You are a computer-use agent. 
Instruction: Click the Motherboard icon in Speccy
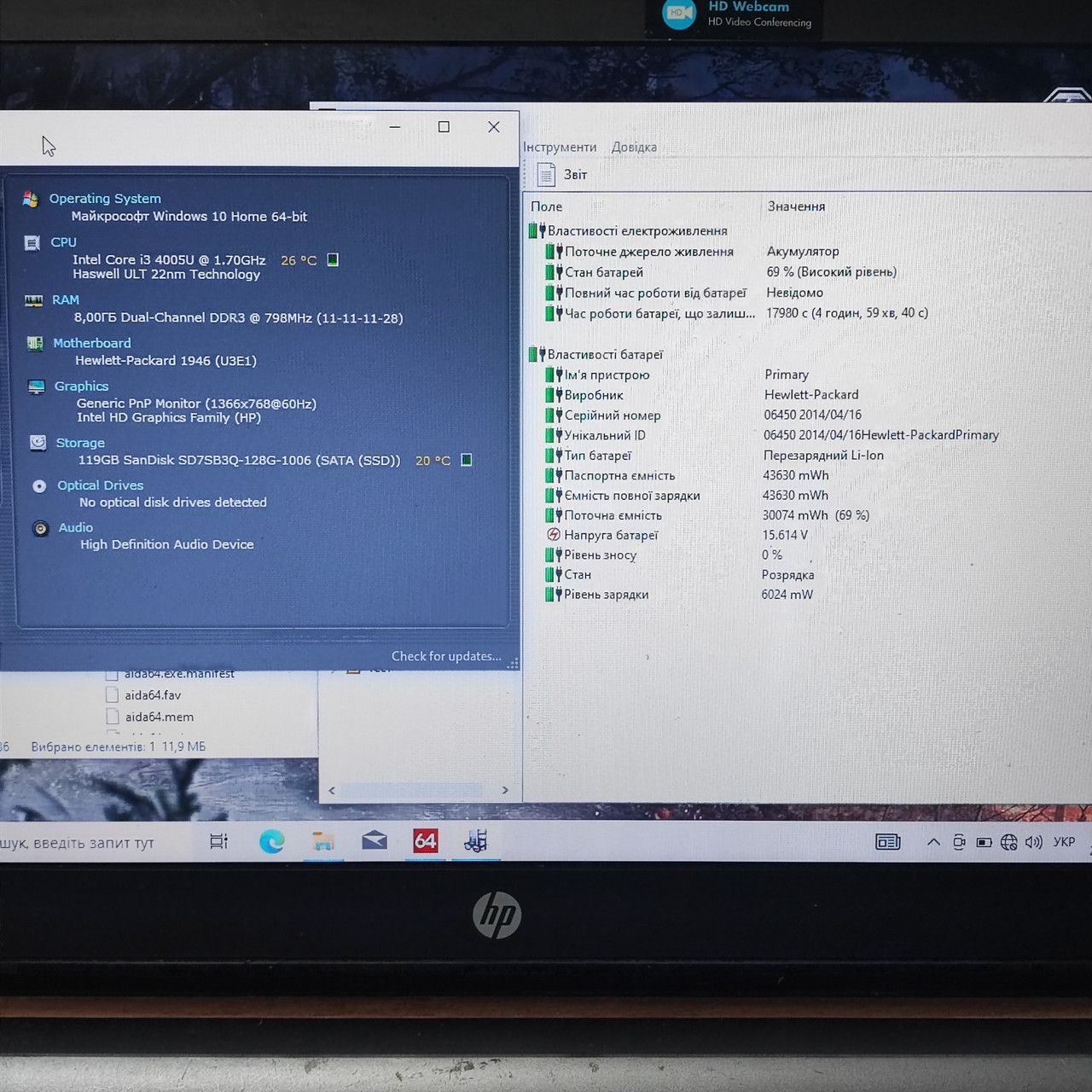(35, 343)
